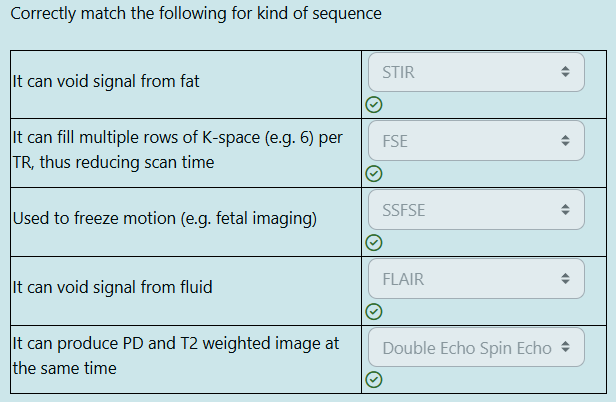The height and width of the screenshot is (402, 616).
Task: Open the Double Echo Spin Echo dropdown
Action: tap(476, 347)
